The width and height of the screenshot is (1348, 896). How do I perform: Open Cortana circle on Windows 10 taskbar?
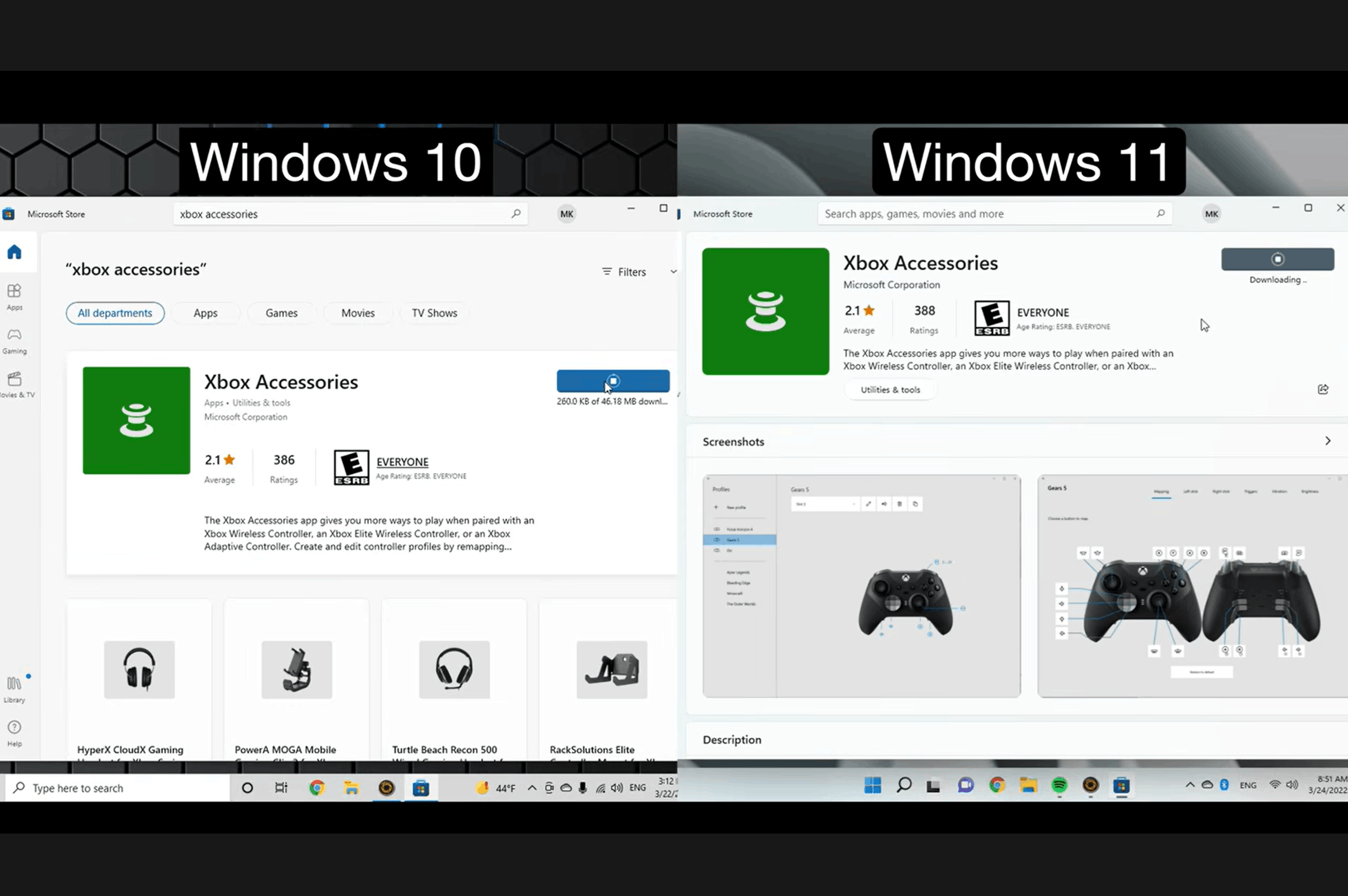pos(247,788)
